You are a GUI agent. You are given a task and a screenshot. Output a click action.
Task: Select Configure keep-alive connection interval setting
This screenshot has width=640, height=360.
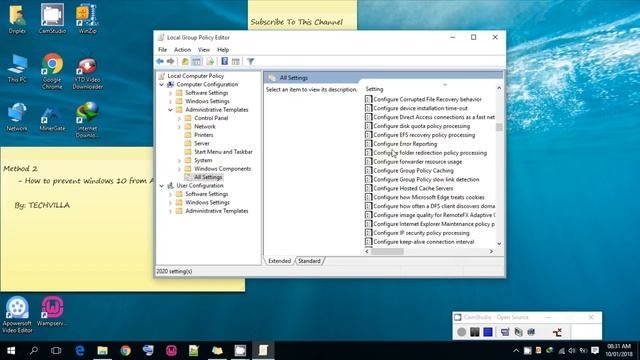pyautogui.click(x=424, y=242)
